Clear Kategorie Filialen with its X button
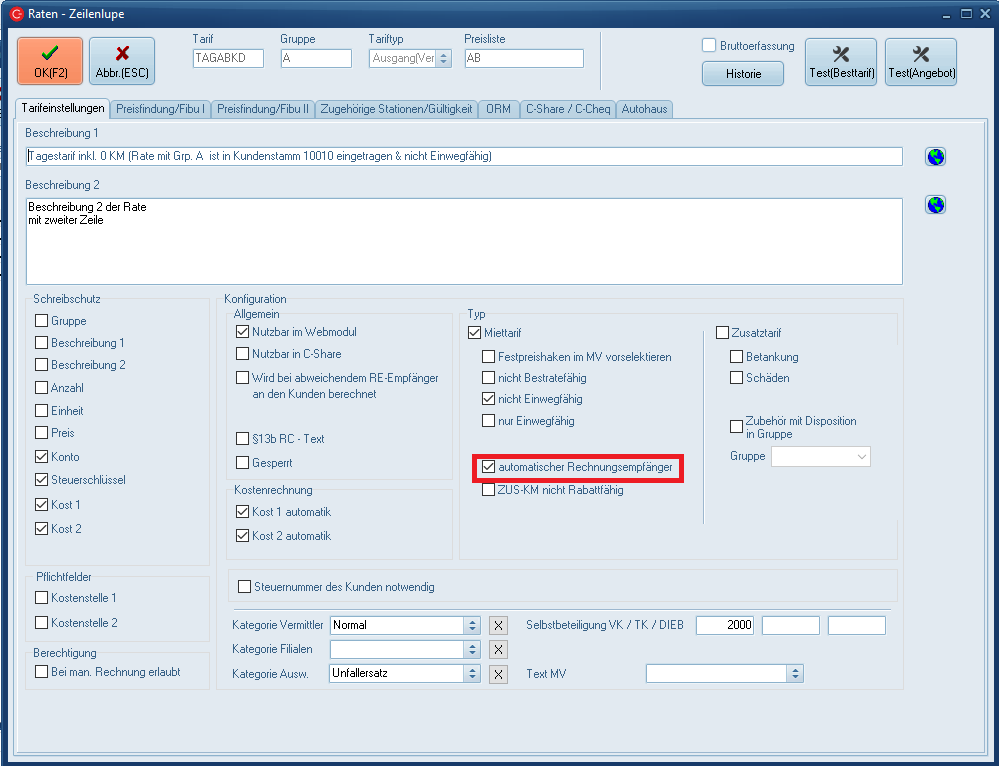 (498, 650)
